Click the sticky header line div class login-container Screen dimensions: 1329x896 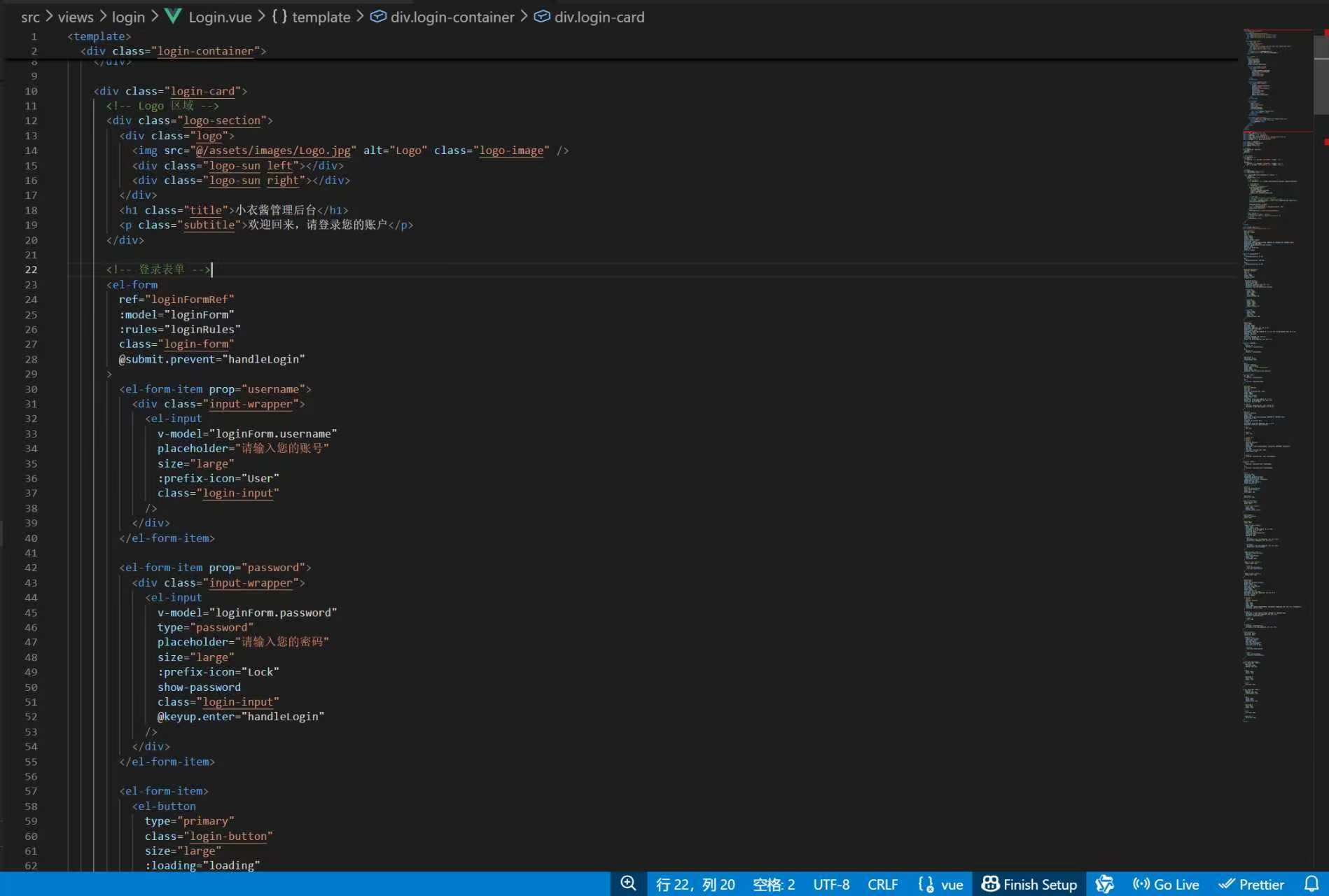pyautogui.click(x=173, y=51)
